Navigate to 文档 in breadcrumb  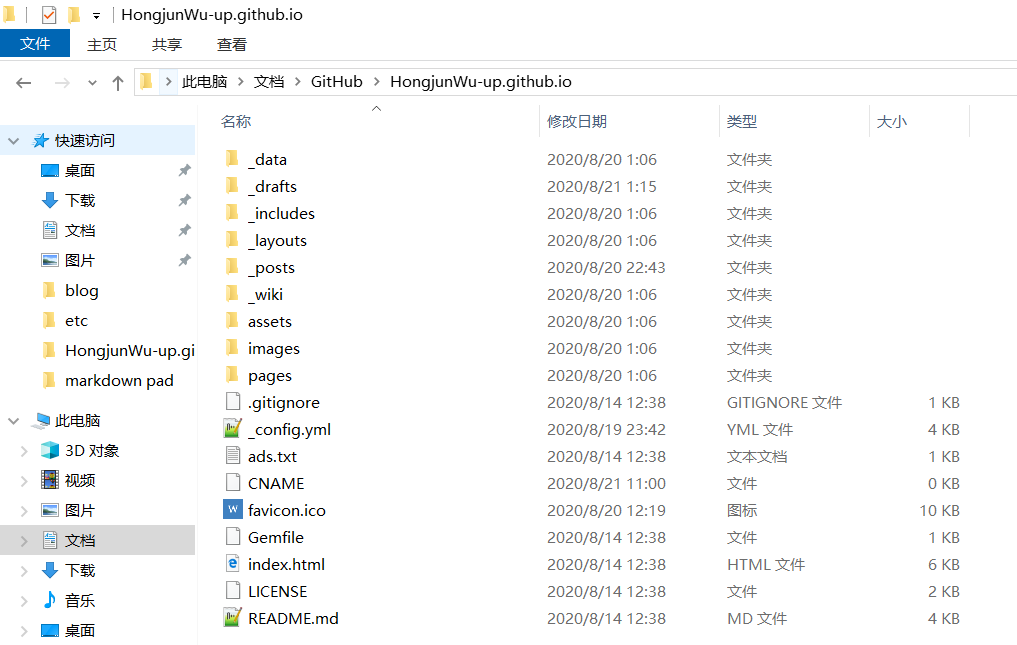pyautogui.click(x=269, y=82)
